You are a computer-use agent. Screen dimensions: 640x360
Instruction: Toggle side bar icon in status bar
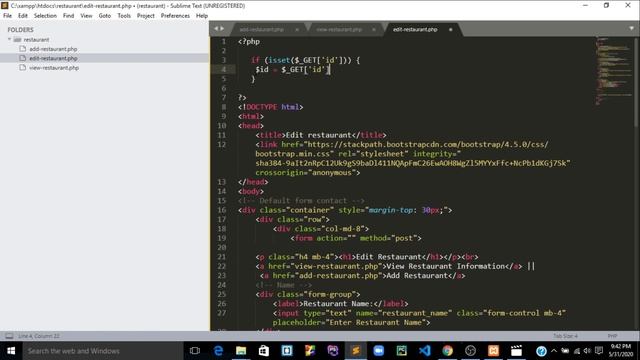(9, 336)
